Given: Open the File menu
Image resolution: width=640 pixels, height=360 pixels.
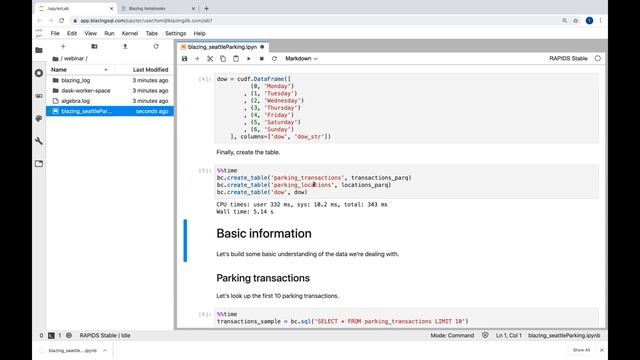Looking at the screenshot, I should (55, 33).
